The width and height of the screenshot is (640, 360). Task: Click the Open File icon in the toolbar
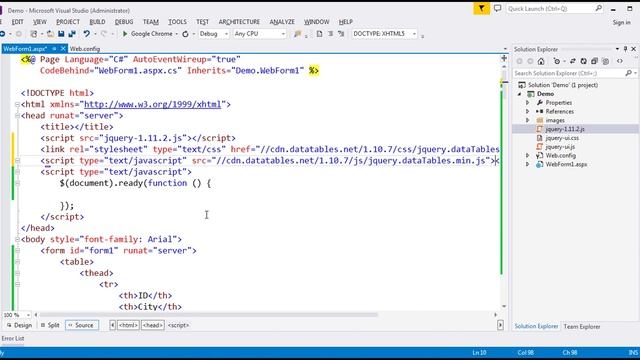(x=50, y=34)
